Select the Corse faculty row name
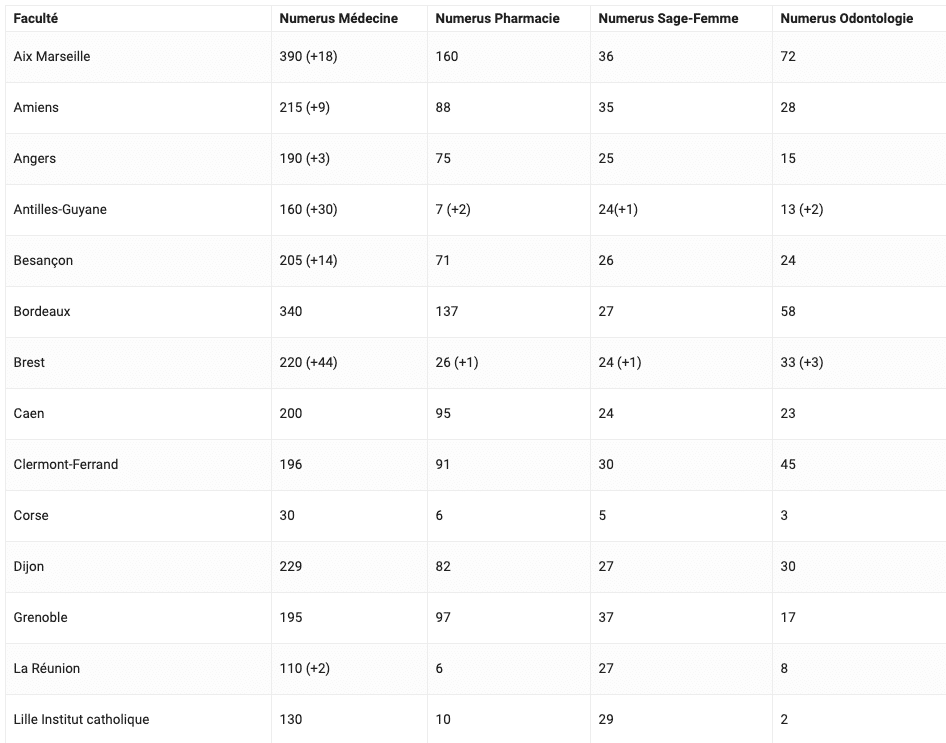Viewport: 946px width, 743px height. (31, 516)
